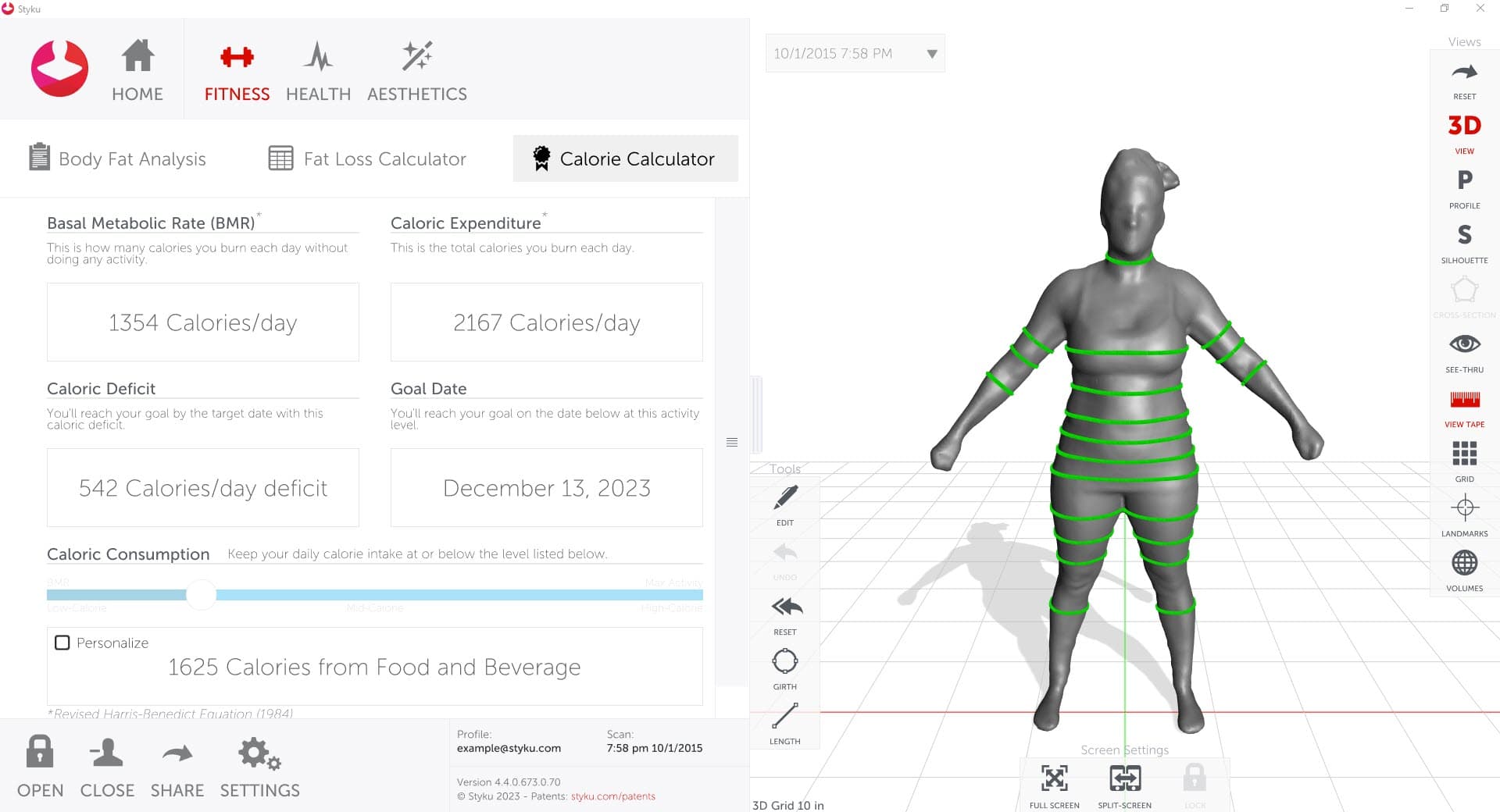Viewport: 1500px width, 812px height.
Task: Toggle VIEW TAPE measurements
Action: (x=1464, y=408)
